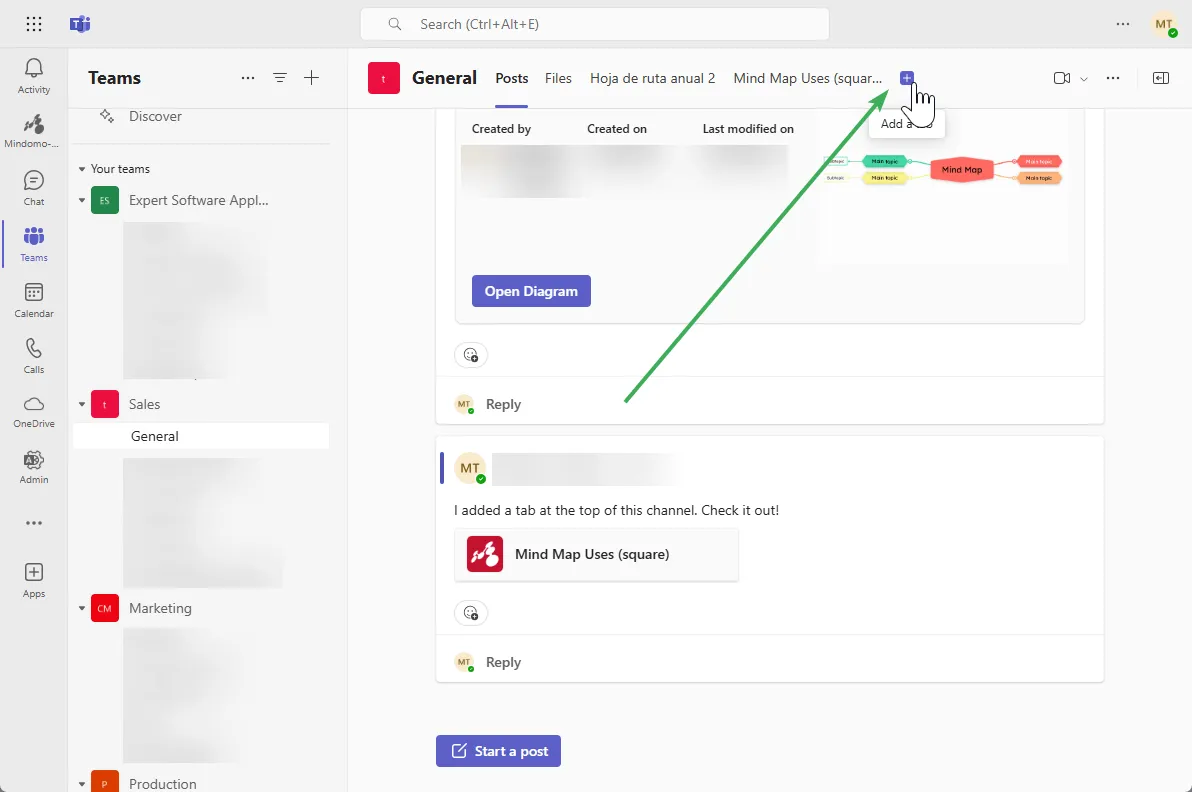This screenshot has width=1192, height=792.
Task: Click the filter teams icon
Action: 280,78
